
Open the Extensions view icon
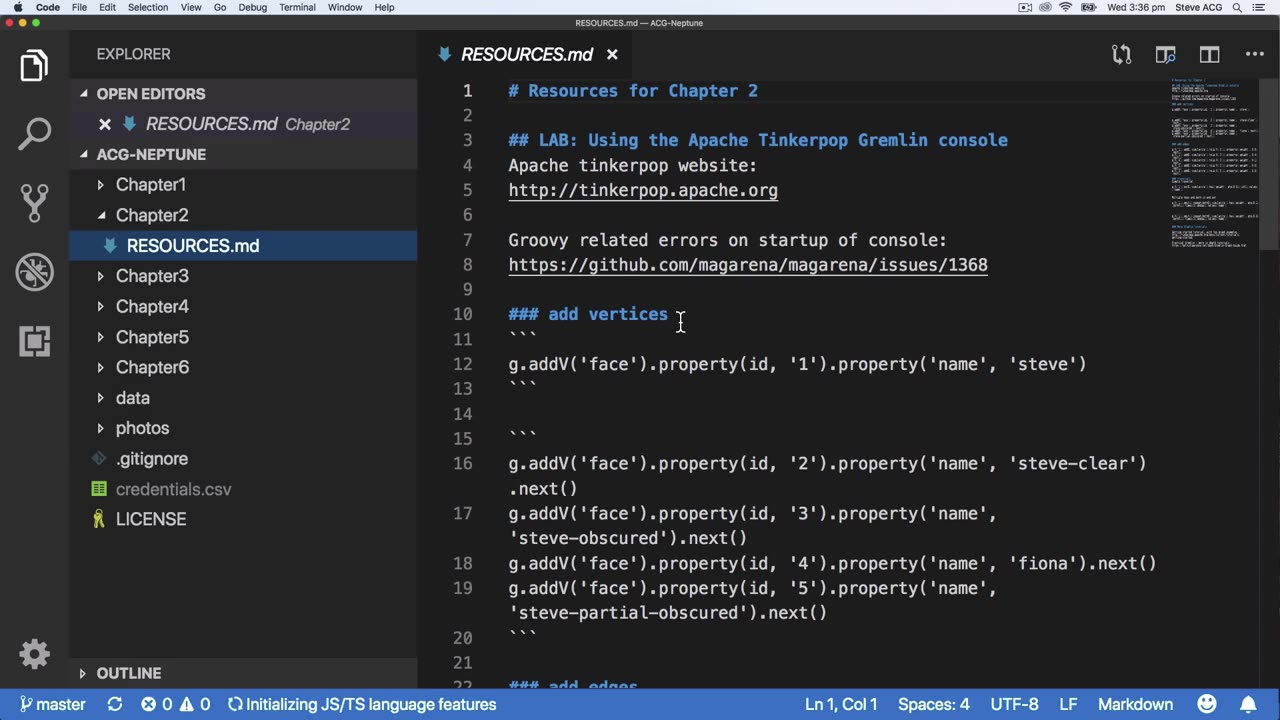(34, 341)
